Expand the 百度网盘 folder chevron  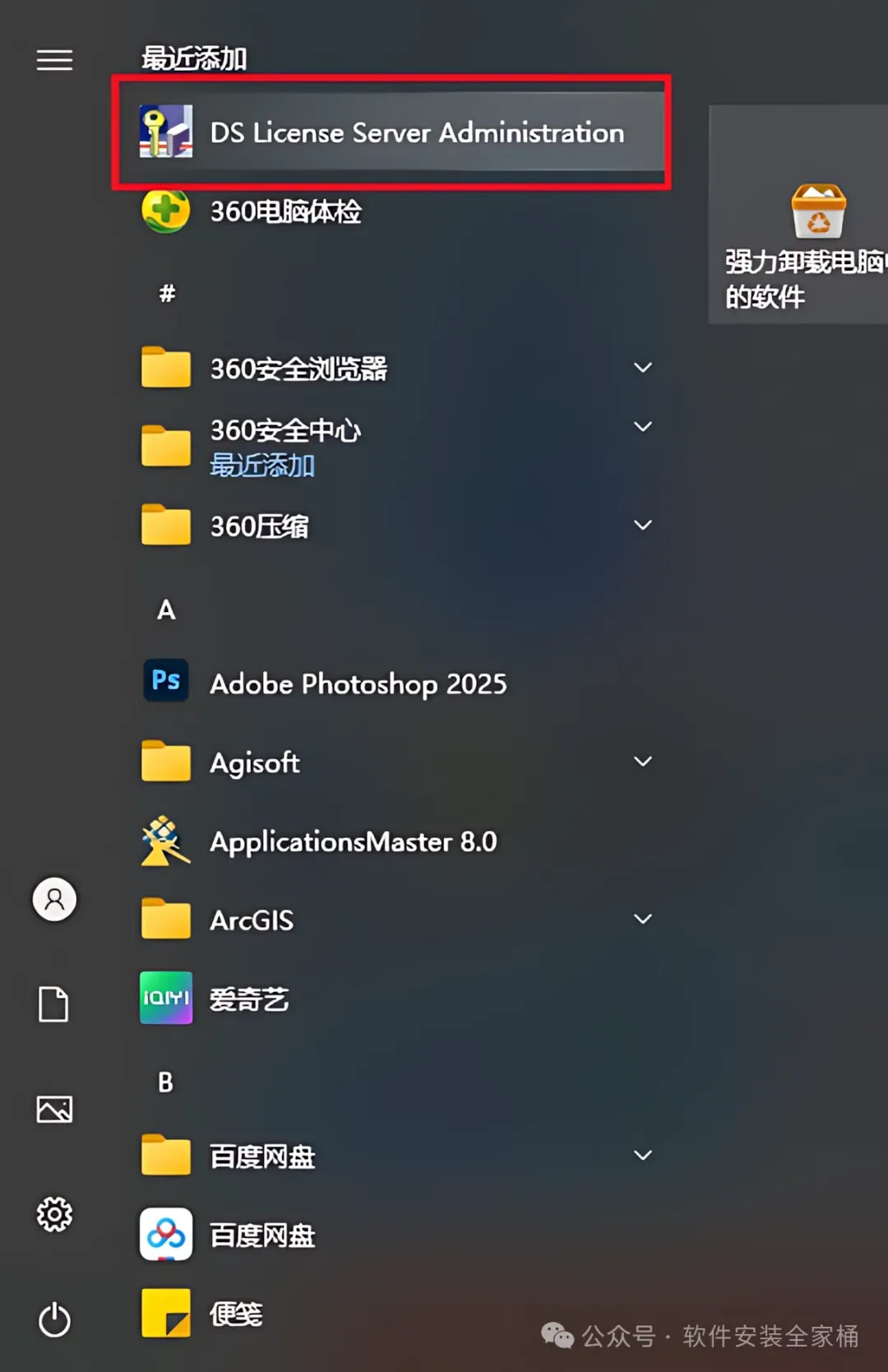643,1156
